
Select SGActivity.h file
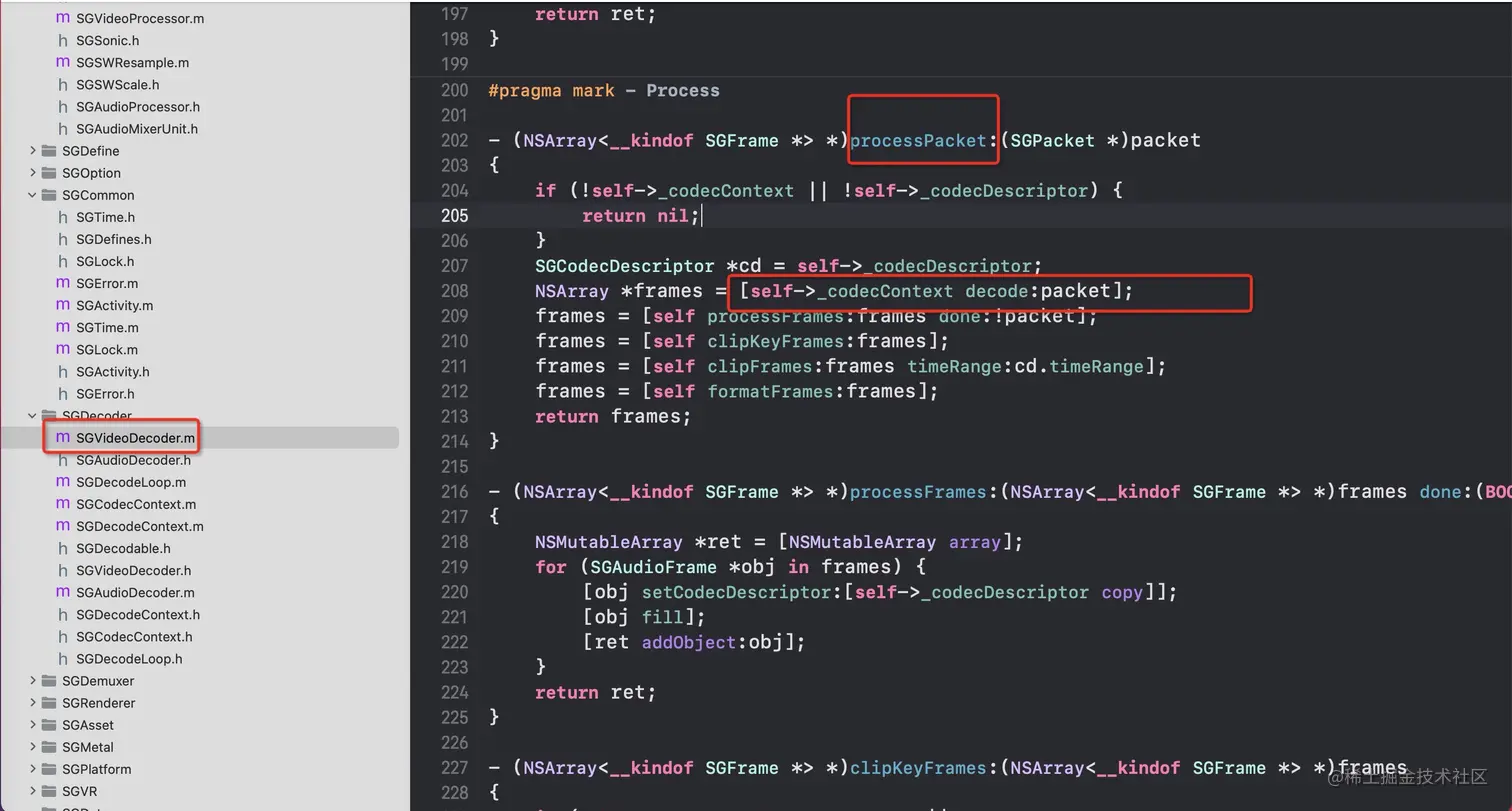[112, 371]
